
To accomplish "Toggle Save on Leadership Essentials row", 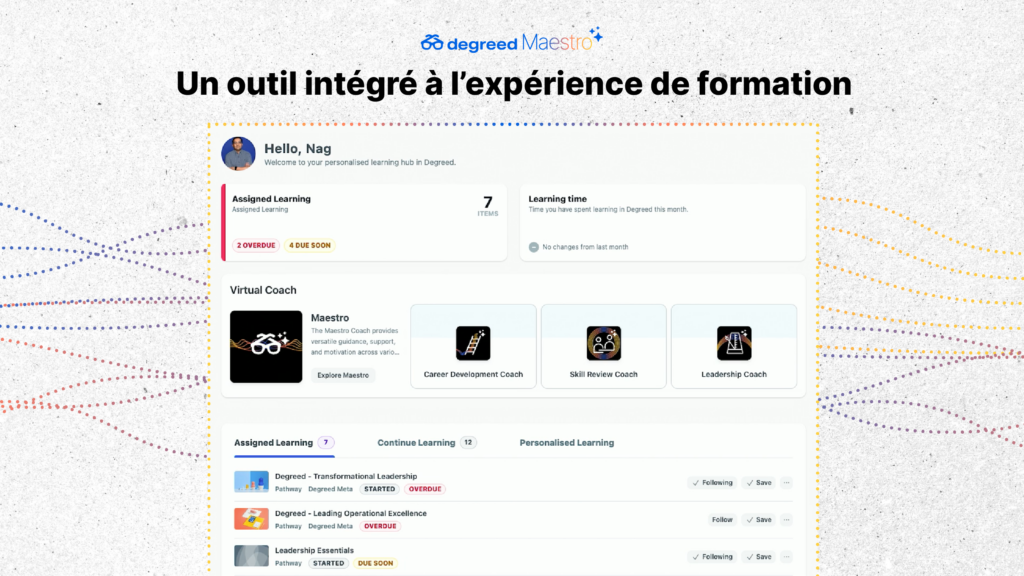I will tap(759, 557).
